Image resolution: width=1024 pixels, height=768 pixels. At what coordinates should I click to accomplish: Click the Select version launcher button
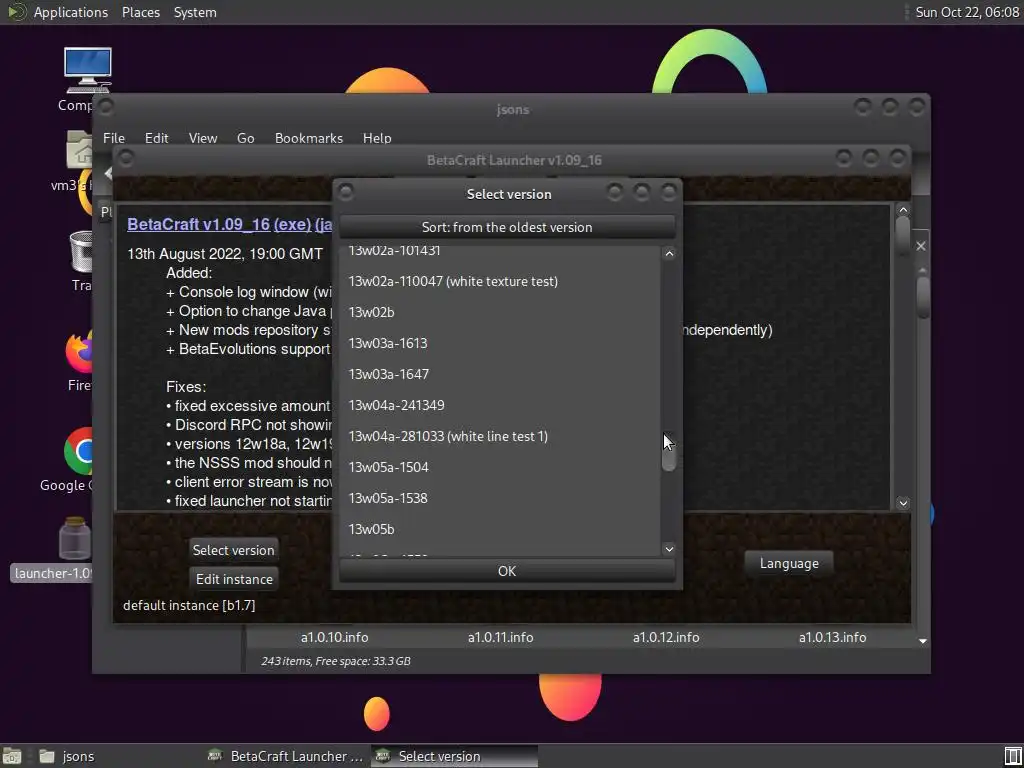(233, 550)
